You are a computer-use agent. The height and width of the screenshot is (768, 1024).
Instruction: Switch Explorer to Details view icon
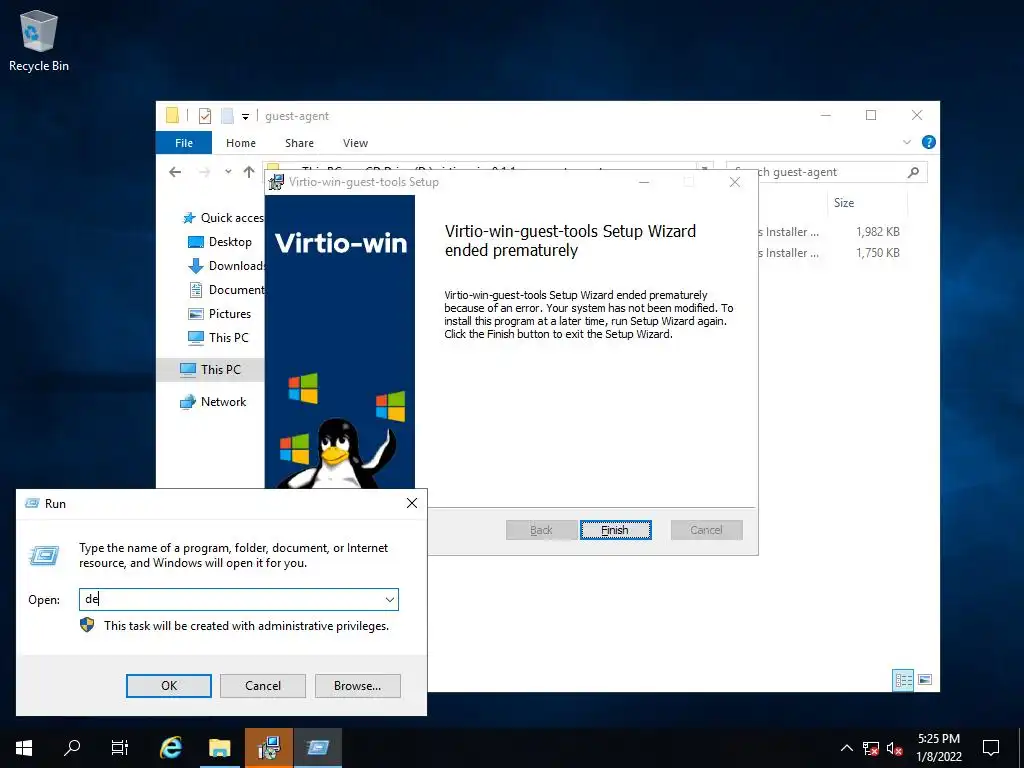[x=903, y=680]
